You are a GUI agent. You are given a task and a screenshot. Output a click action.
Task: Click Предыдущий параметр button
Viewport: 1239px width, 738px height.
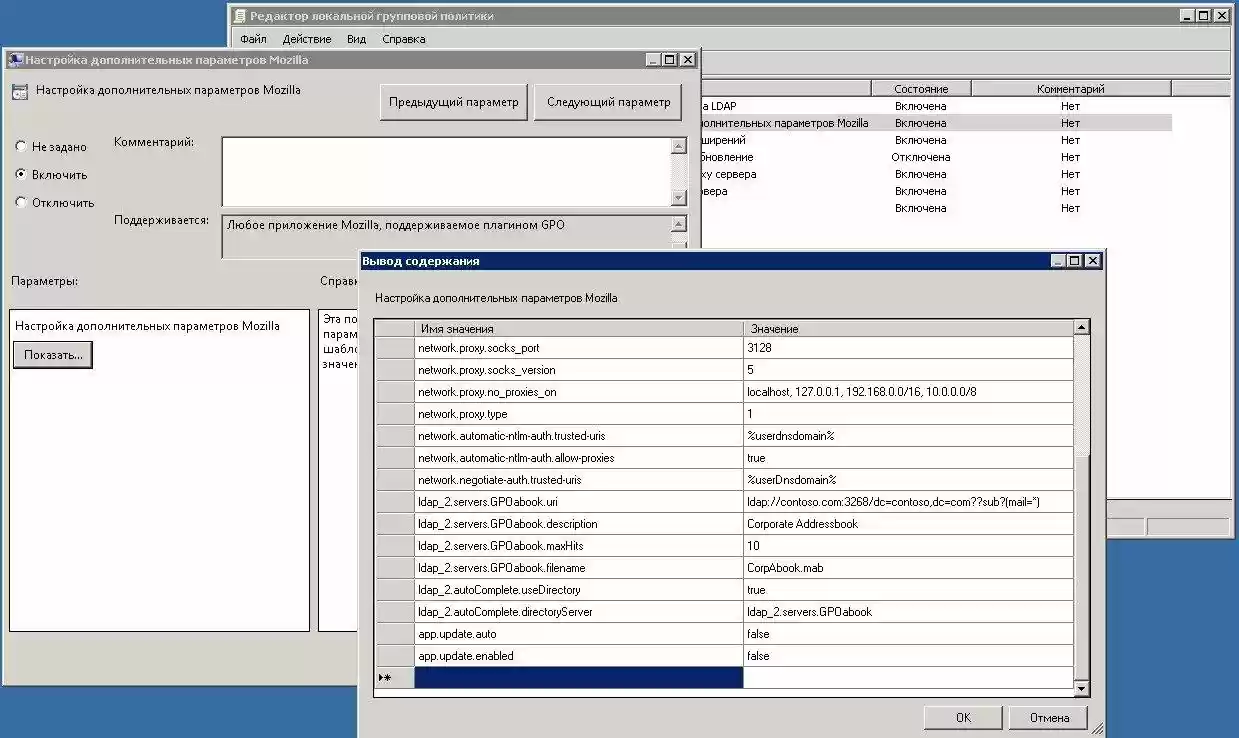point(453,102)
